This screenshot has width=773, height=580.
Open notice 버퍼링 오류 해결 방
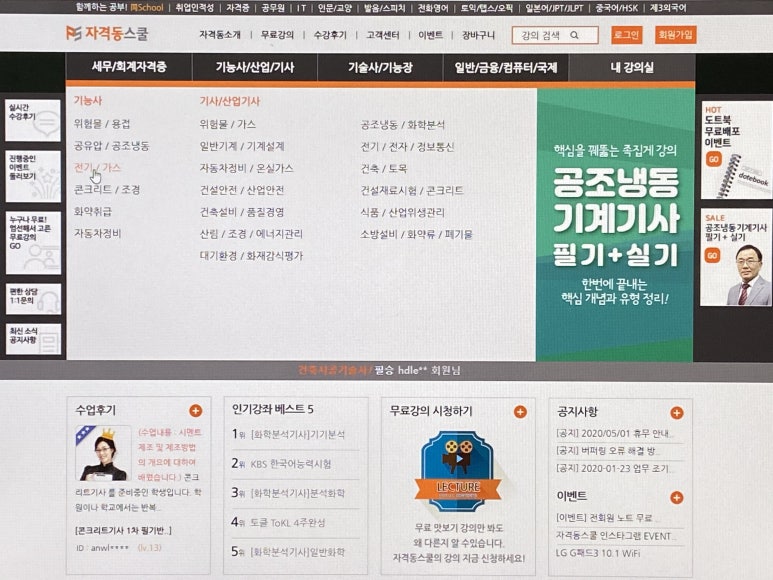[607, 451]
